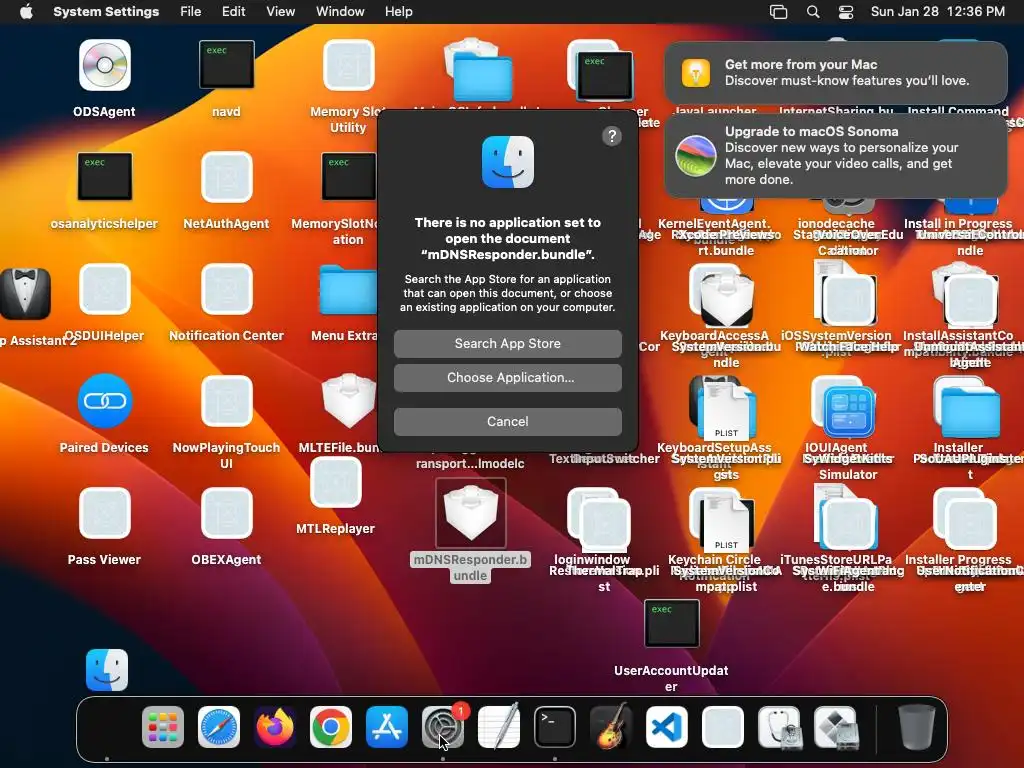The width and height of the screenshot is (1024, 768).
Task: Open the Upgrade to macOS Sonoma notification
Action: click(835, 155)
